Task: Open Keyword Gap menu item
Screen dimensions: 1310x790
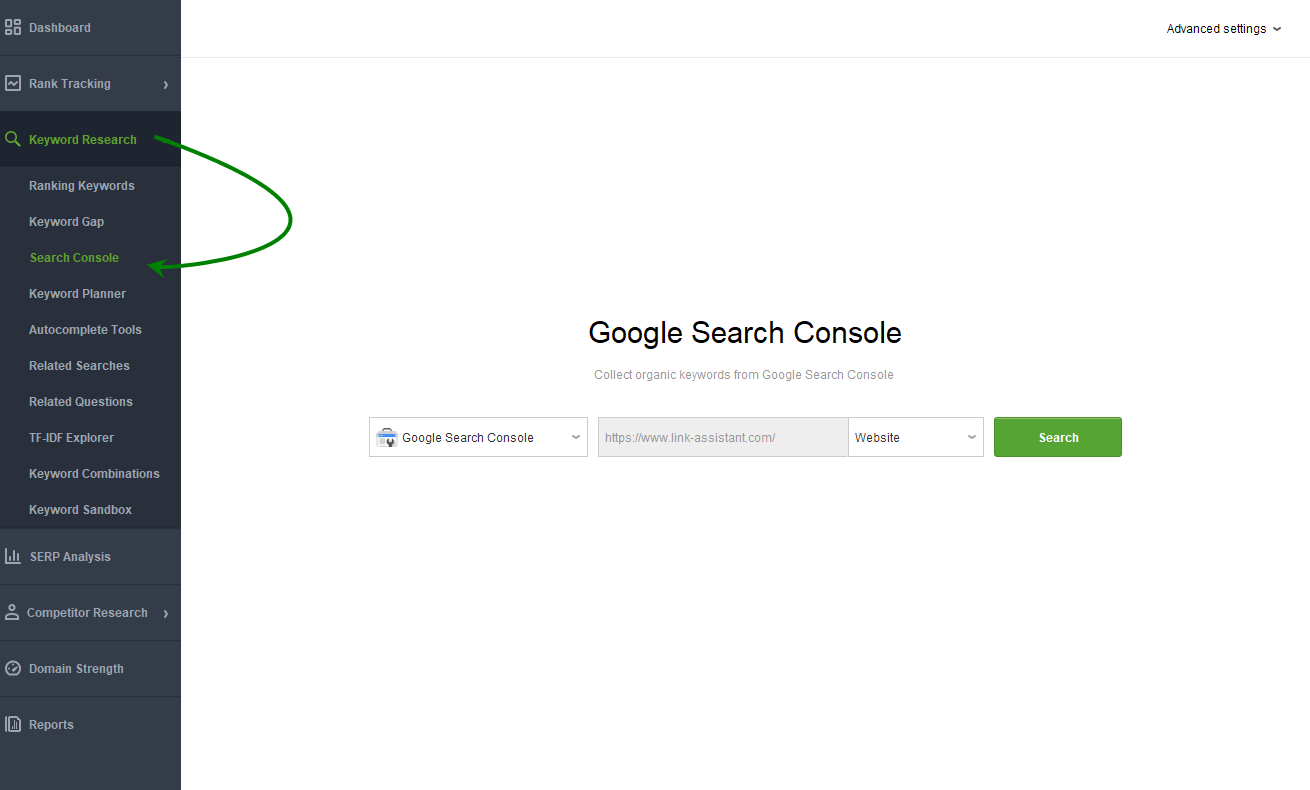Action: tap(67, 222)
